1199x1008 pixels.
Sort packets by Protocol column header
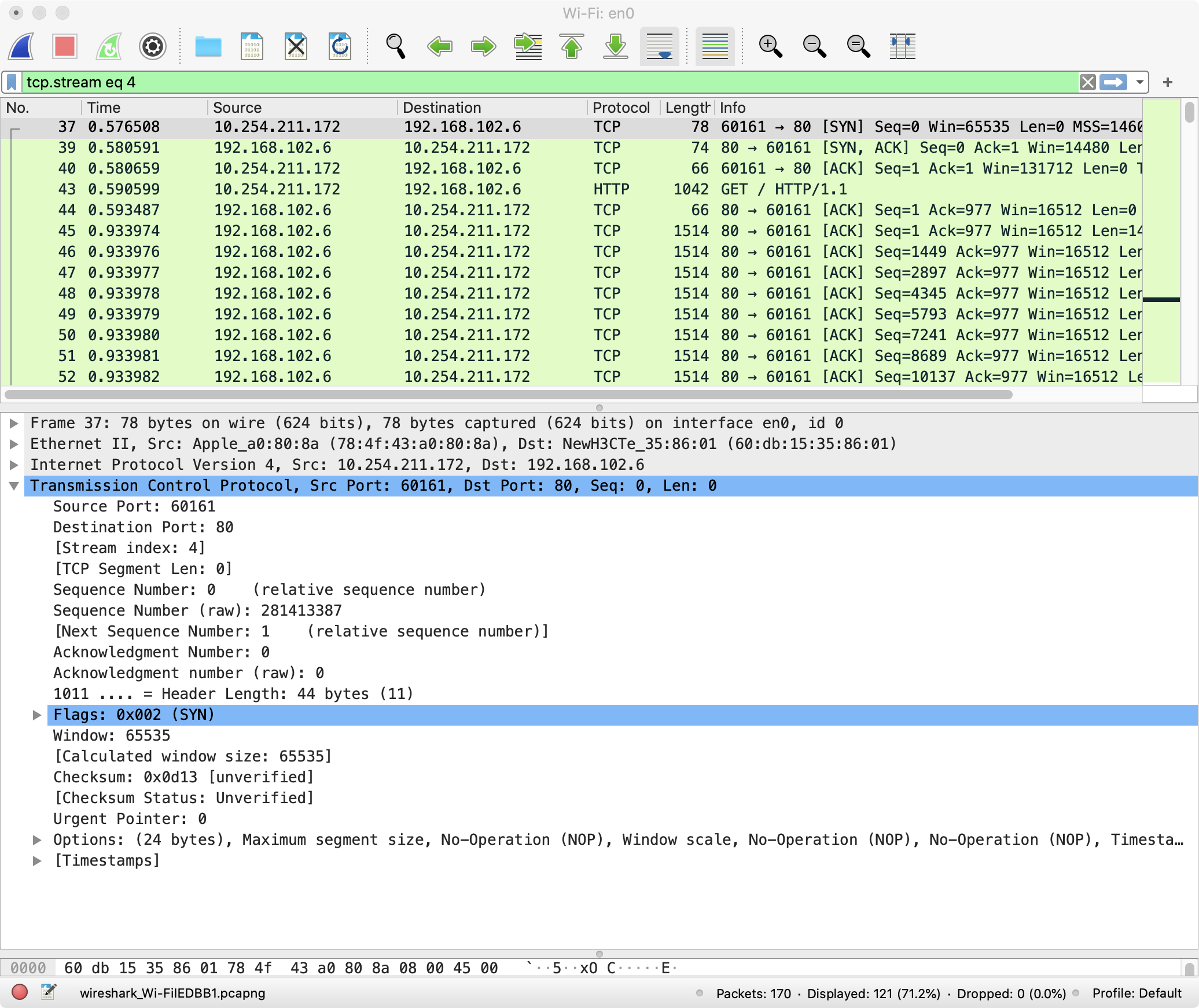(x=620, y=108)
